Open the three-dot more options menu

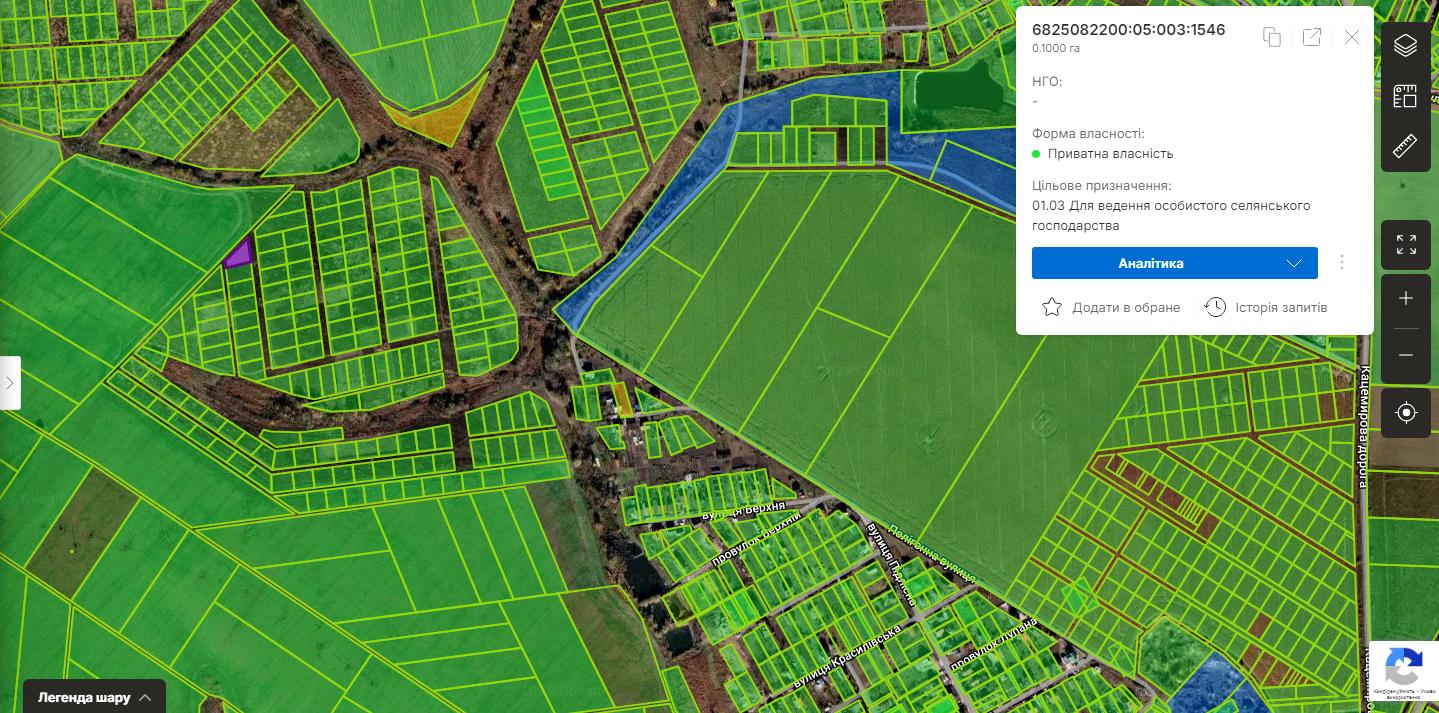point(1342,263)
